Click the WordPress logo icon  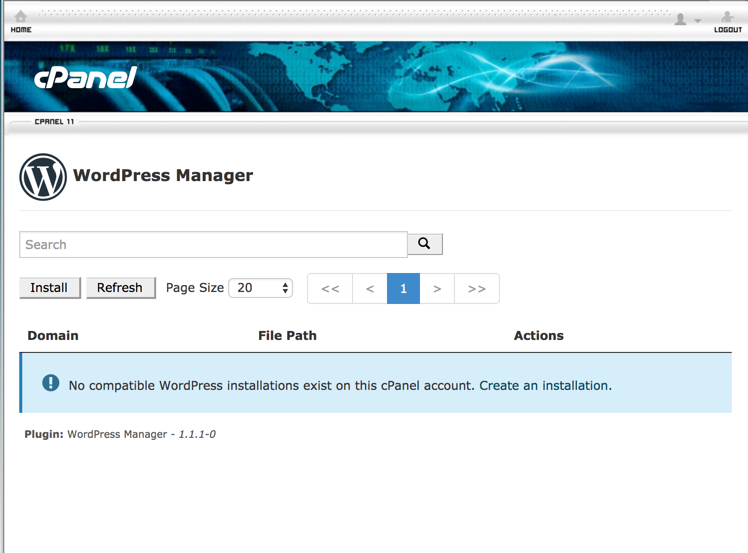pos(43,177)
